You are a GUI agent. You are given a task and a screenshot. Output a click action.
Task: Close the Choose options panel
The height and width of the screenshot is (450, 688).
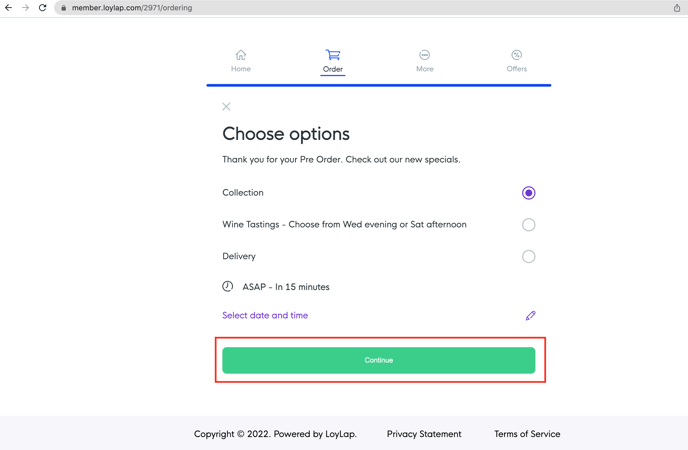pyautogui.click(x=227, y=107)
